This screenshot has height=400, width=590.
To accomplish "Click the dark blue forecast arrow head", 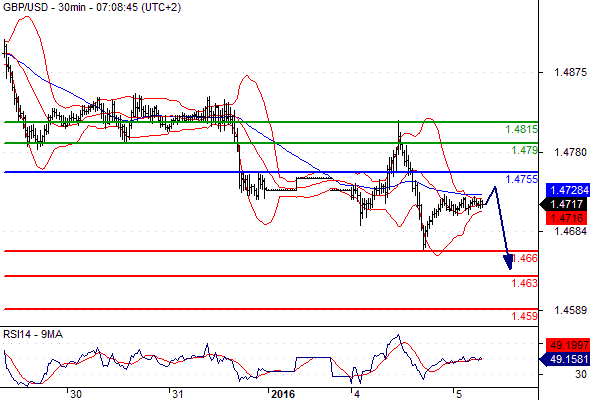I will [x=508, y=262].
